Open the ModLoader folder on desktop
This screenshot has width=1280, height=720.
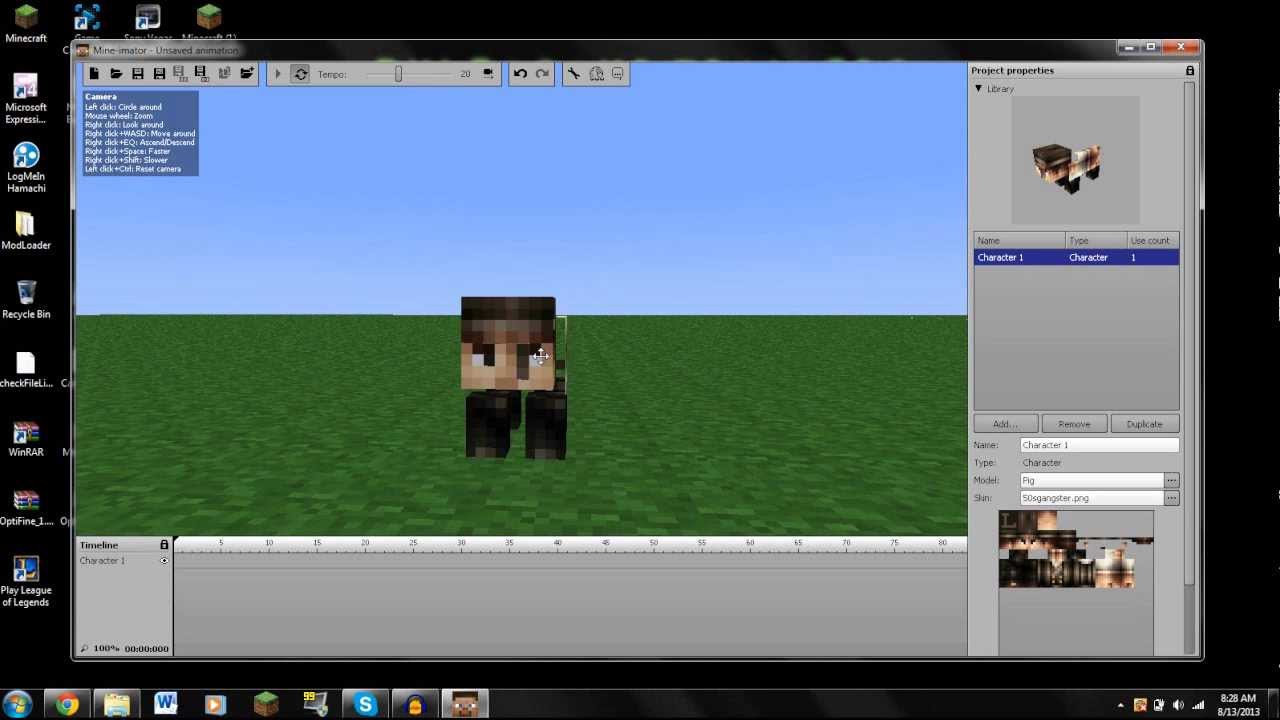pos(26,231)
